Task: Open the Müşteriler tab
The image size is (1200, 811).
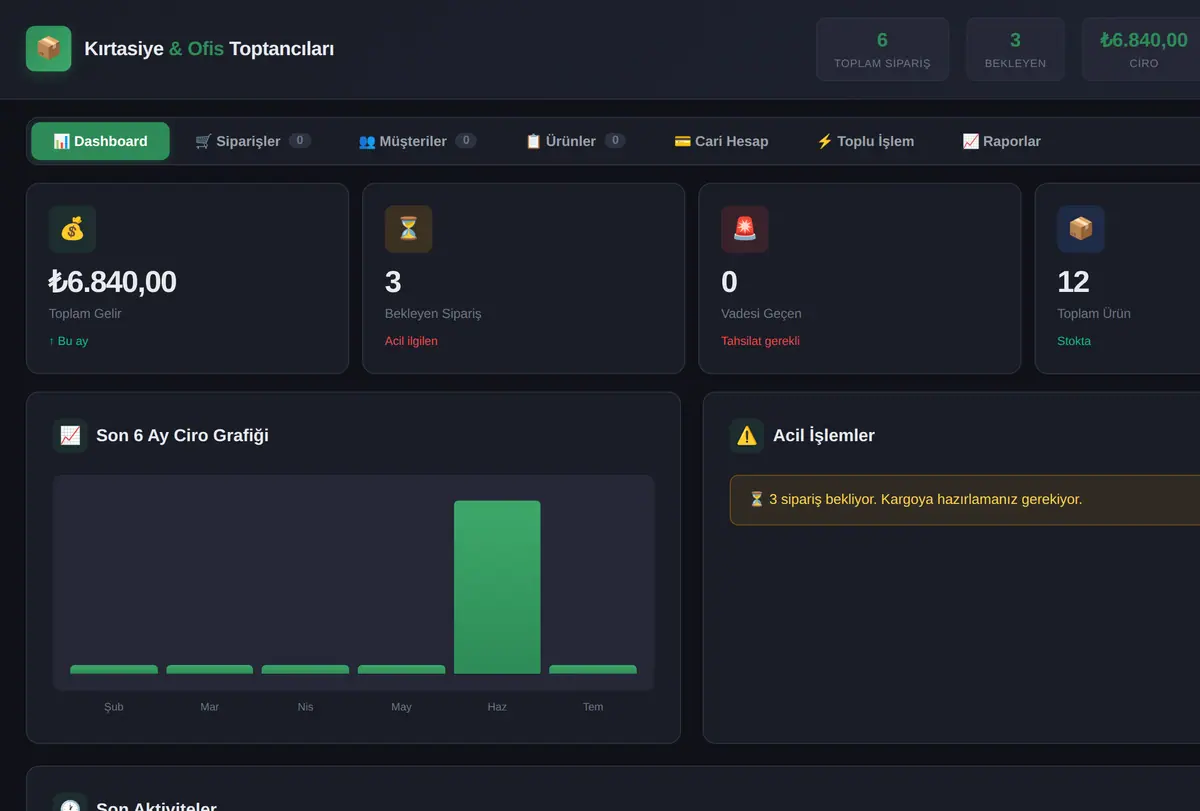Action: (x=417, y=141)
